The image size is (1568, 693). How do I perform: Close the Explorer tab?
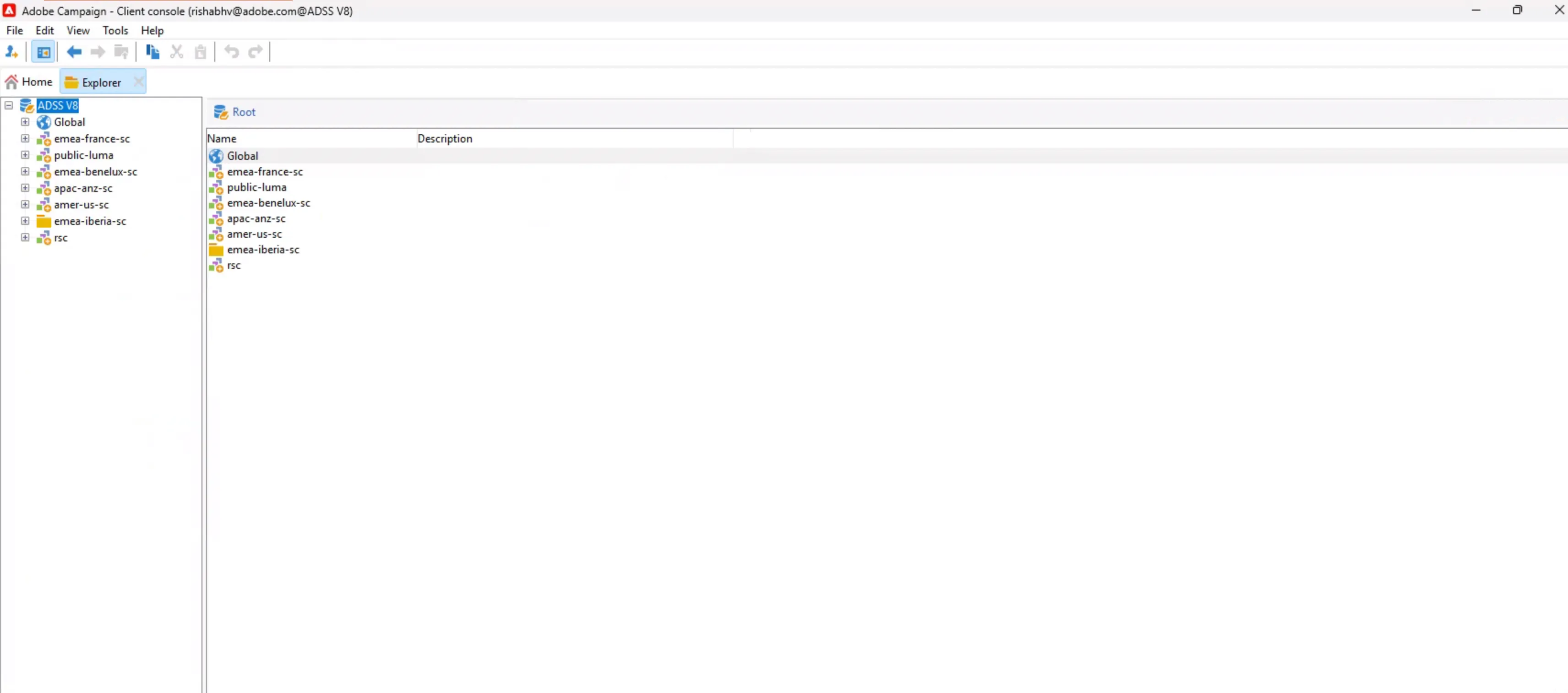click(138, 82)
